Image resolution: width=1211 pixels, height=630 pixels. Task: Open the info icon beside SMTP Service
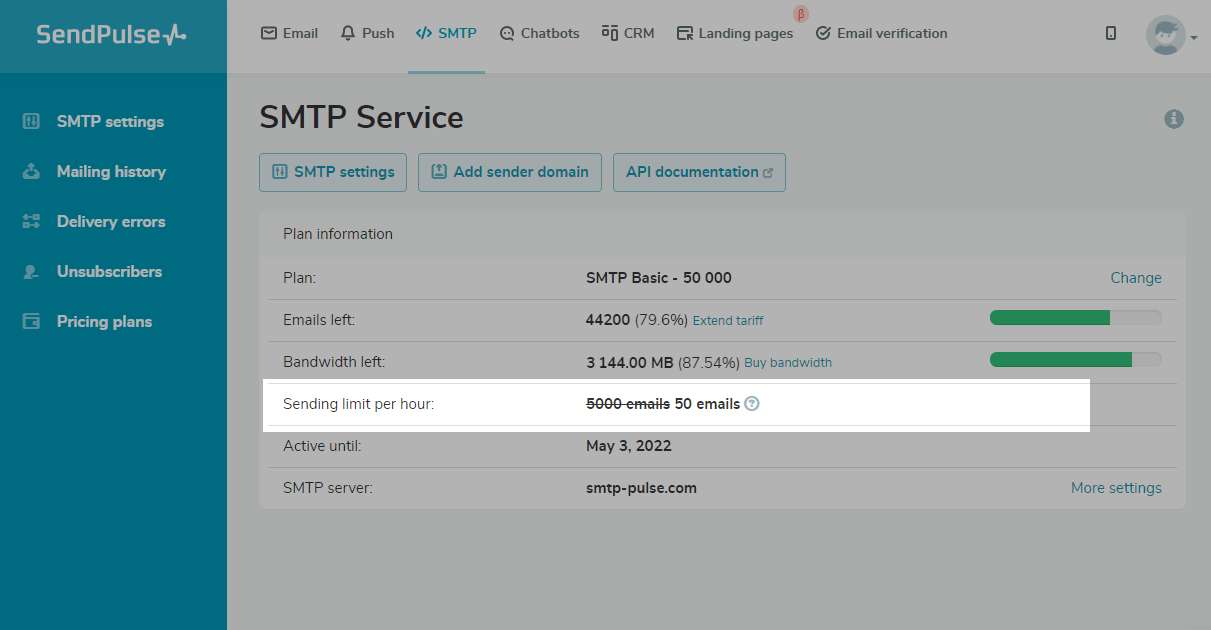(1174, 119)
